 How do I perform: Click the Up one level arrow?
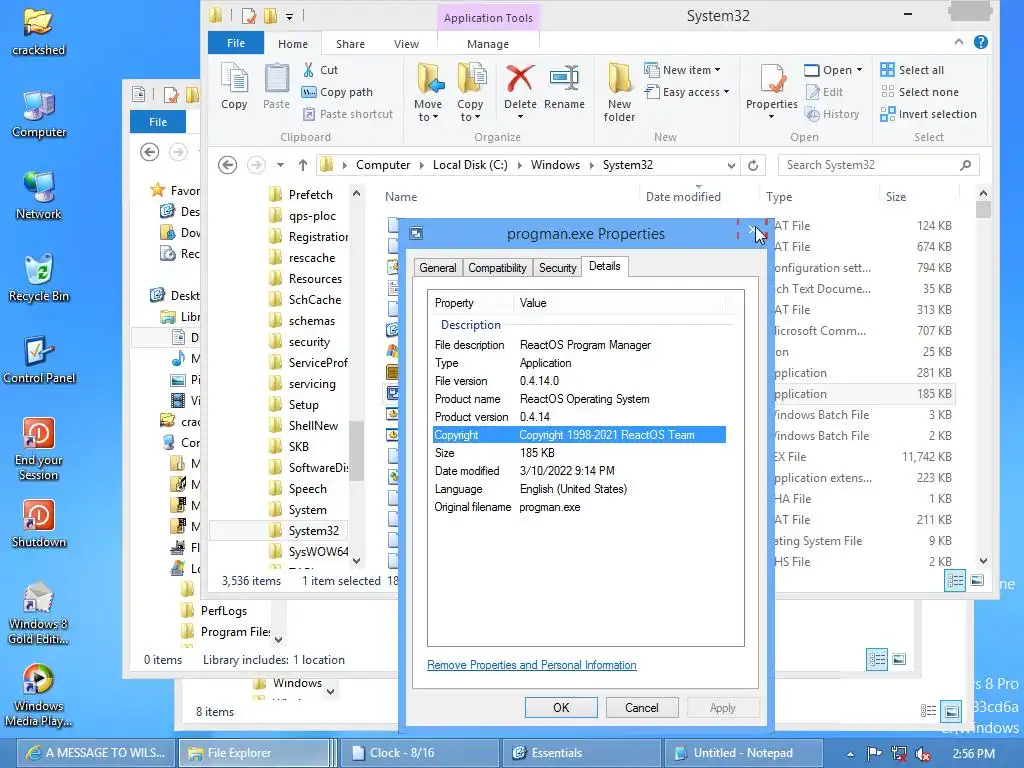pyautogui.click(x=302, y=165)
